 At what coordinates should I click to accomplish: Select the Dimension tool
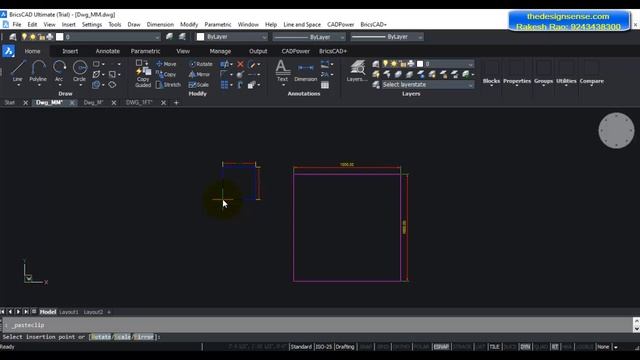(x=306, y=71)
